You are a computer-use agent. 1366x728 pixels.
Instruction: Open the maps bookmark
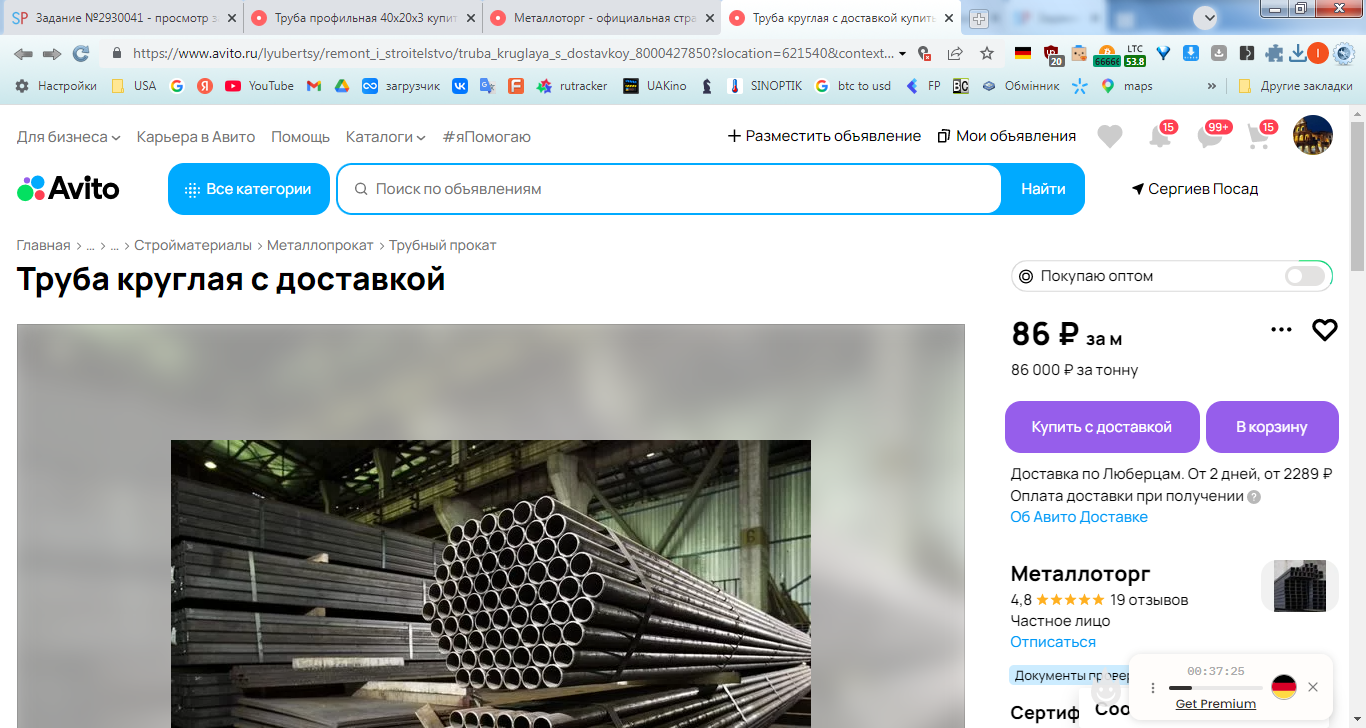pyautogui.click(x=1127, y=86)
